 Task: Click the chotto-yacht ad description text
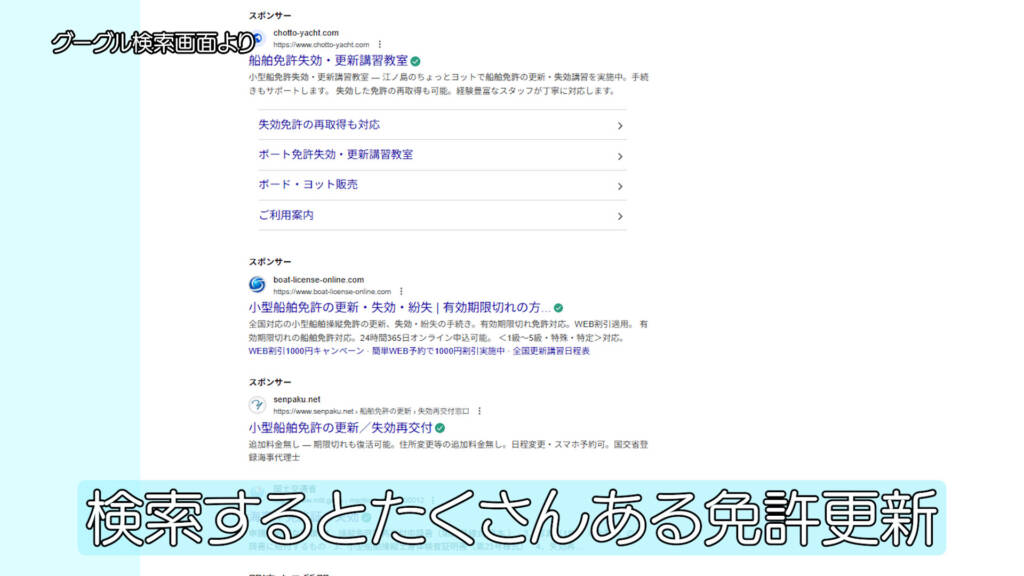449,84
